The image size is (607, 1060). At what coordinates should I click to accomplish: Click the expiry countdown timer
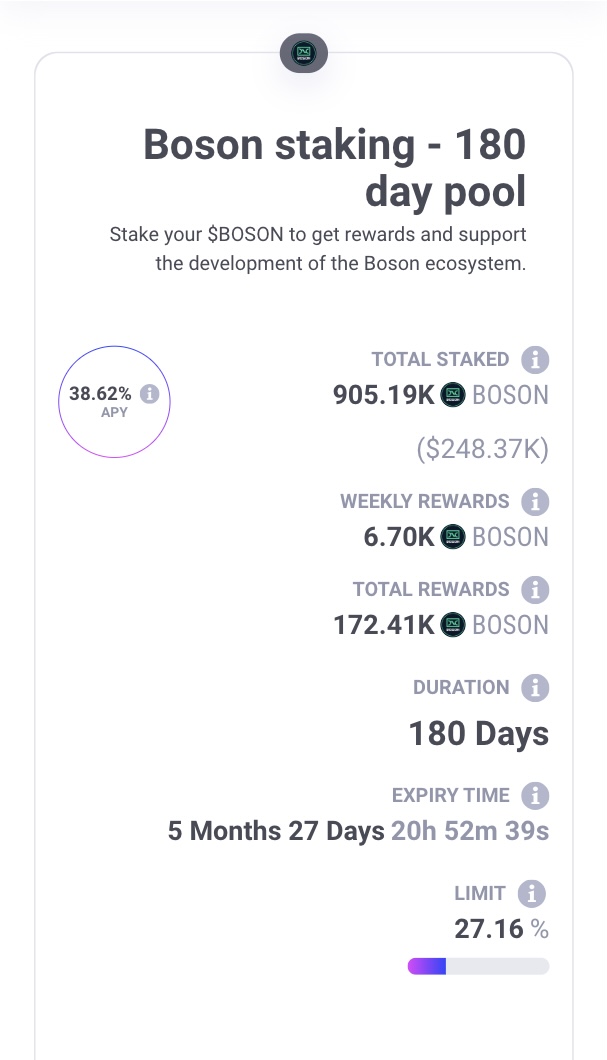pos(358,831)
